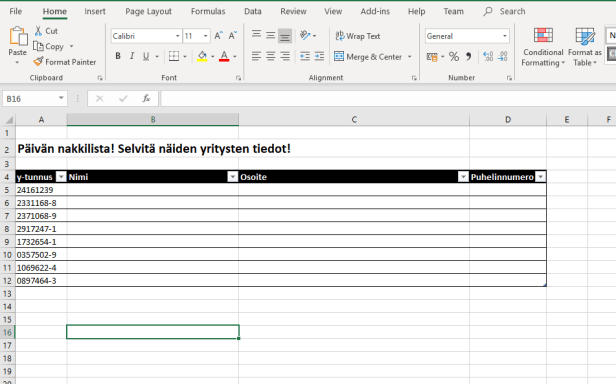Screen dimensions: 616x384
Task: Increase font size with the larger A
Action: tap(218, 36)
